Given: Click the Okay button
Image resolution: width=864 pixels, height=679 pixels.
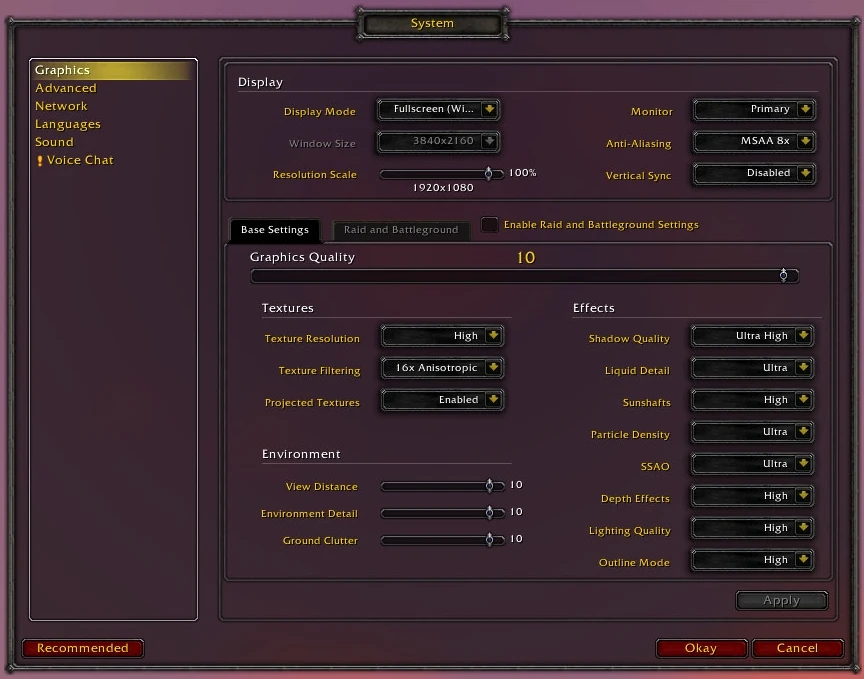Looking at the screenshot, I should [x=701, y=648].
